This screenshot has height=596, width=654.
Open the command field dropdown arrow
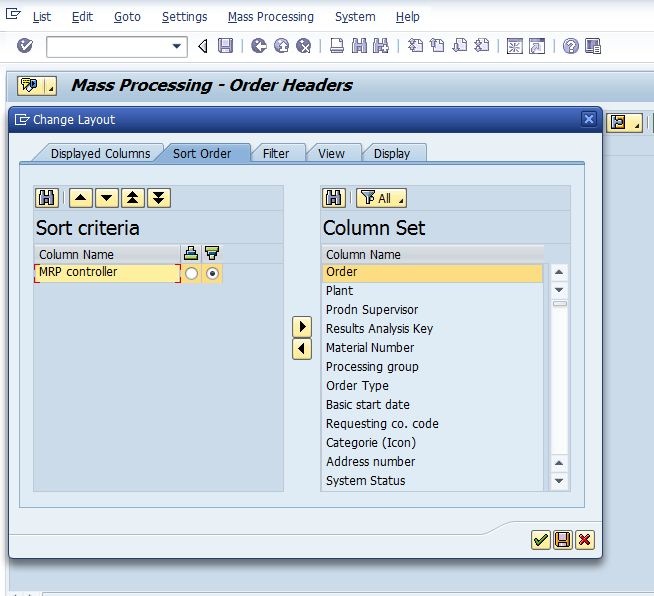[x=177, y=46]
